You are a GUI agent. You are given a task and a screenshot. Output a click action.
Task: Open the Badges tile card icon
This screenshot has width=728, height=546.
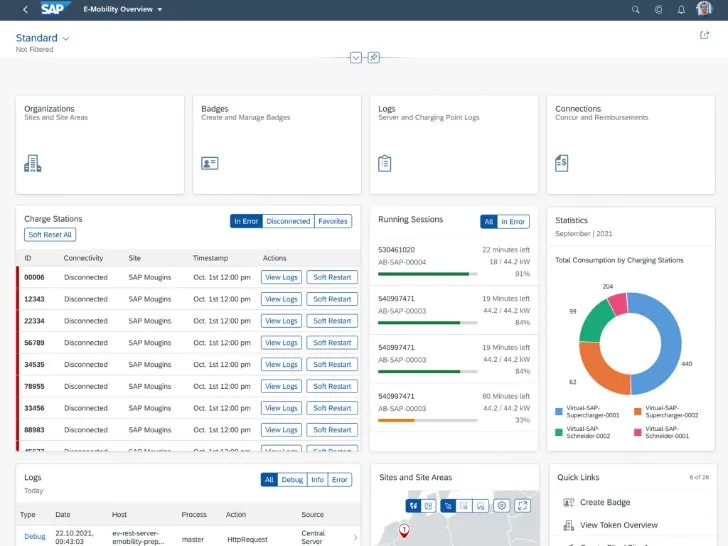209,163
